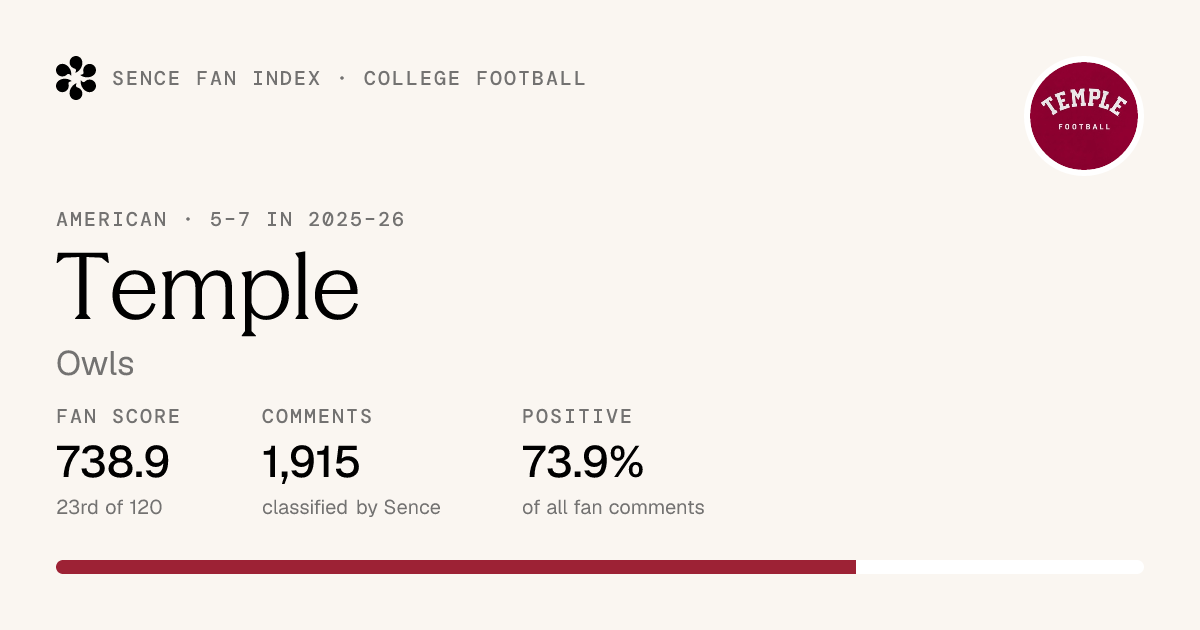
Task: Click the COLLEGE FOOTBALL header label
Action: pos(475,78)
